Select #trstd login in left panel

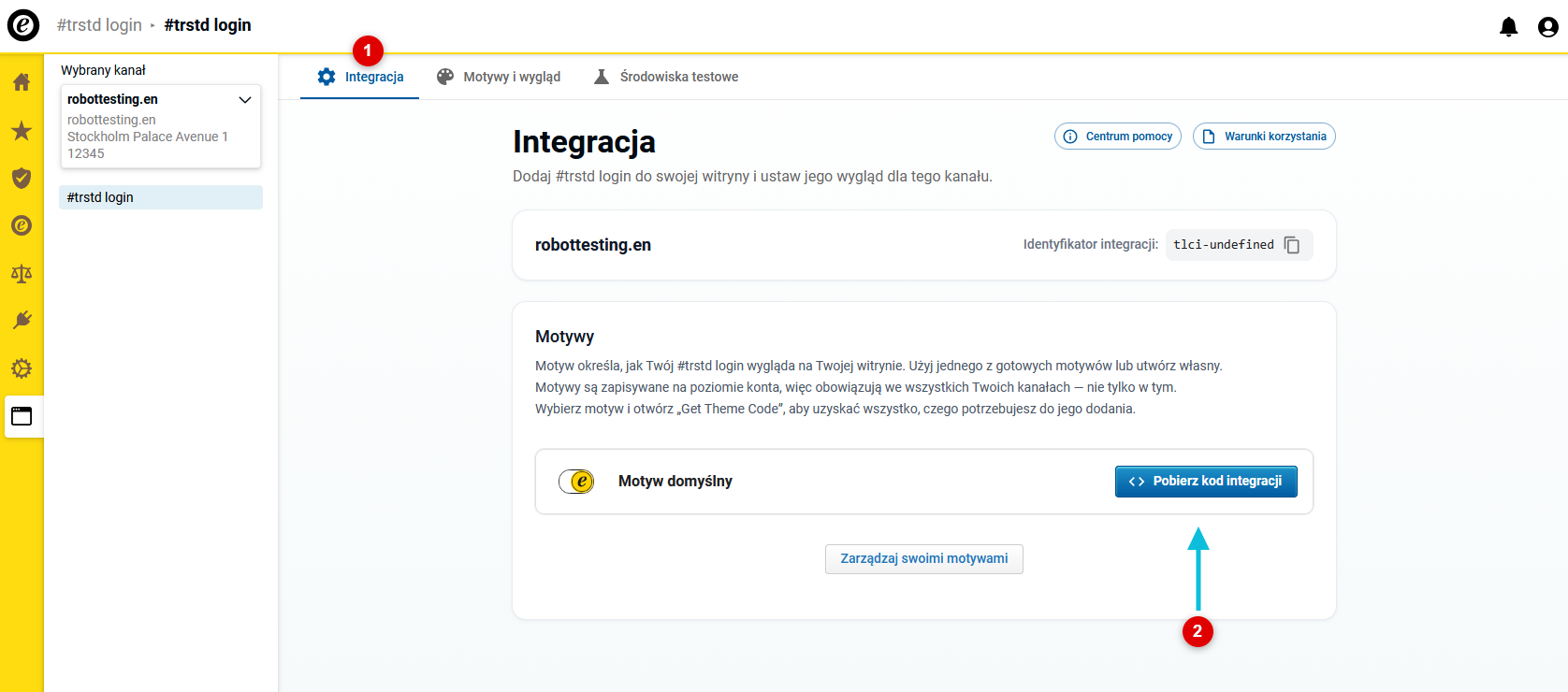(161, 197)
